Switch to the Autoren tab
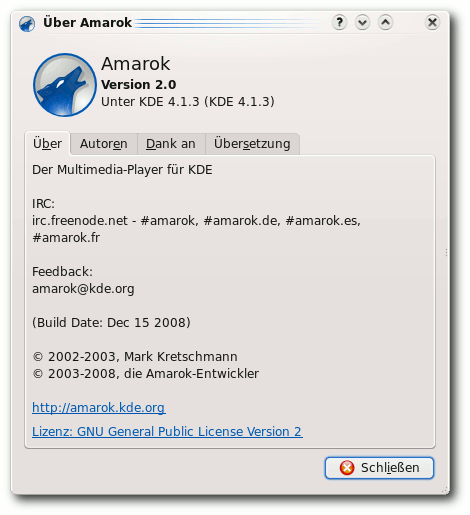This screenshot has width=470, height=515. coord(104,144)
